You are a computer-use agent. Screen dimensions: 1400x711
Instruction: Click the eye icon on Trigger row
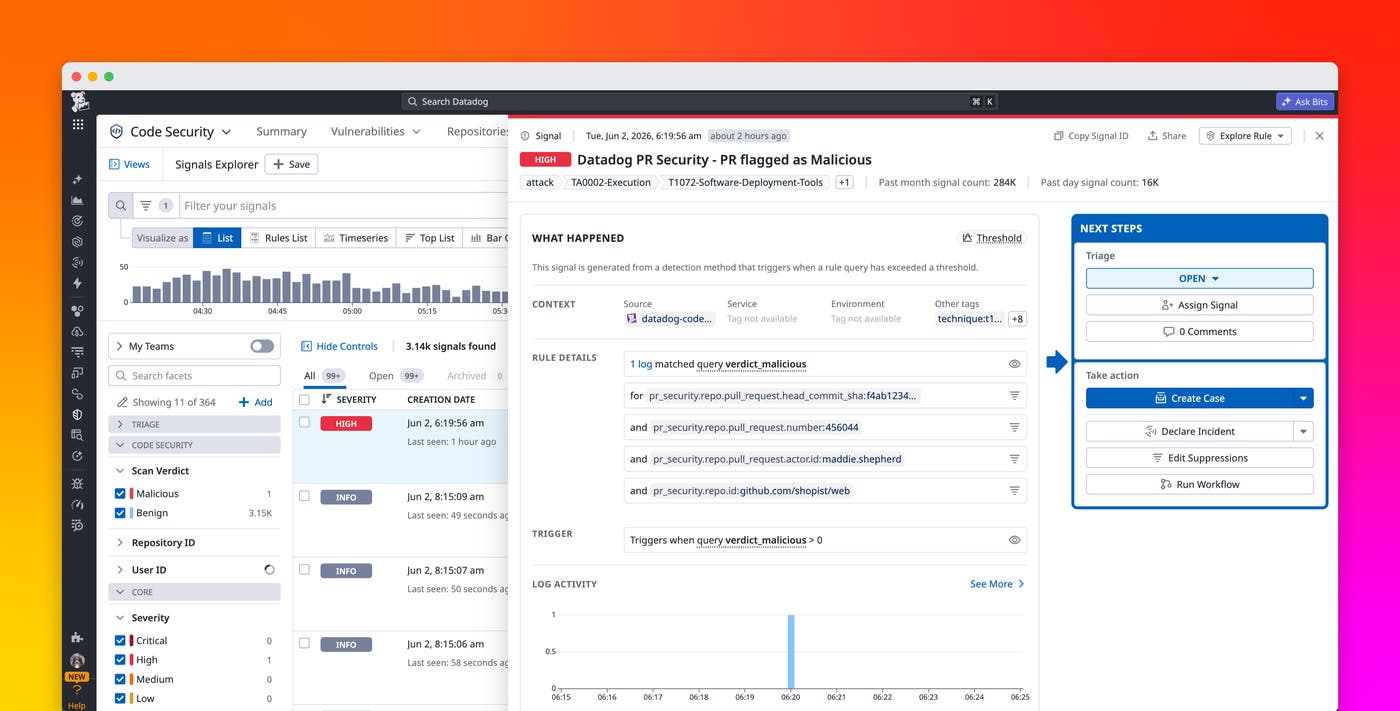[x=1014, y=540]
